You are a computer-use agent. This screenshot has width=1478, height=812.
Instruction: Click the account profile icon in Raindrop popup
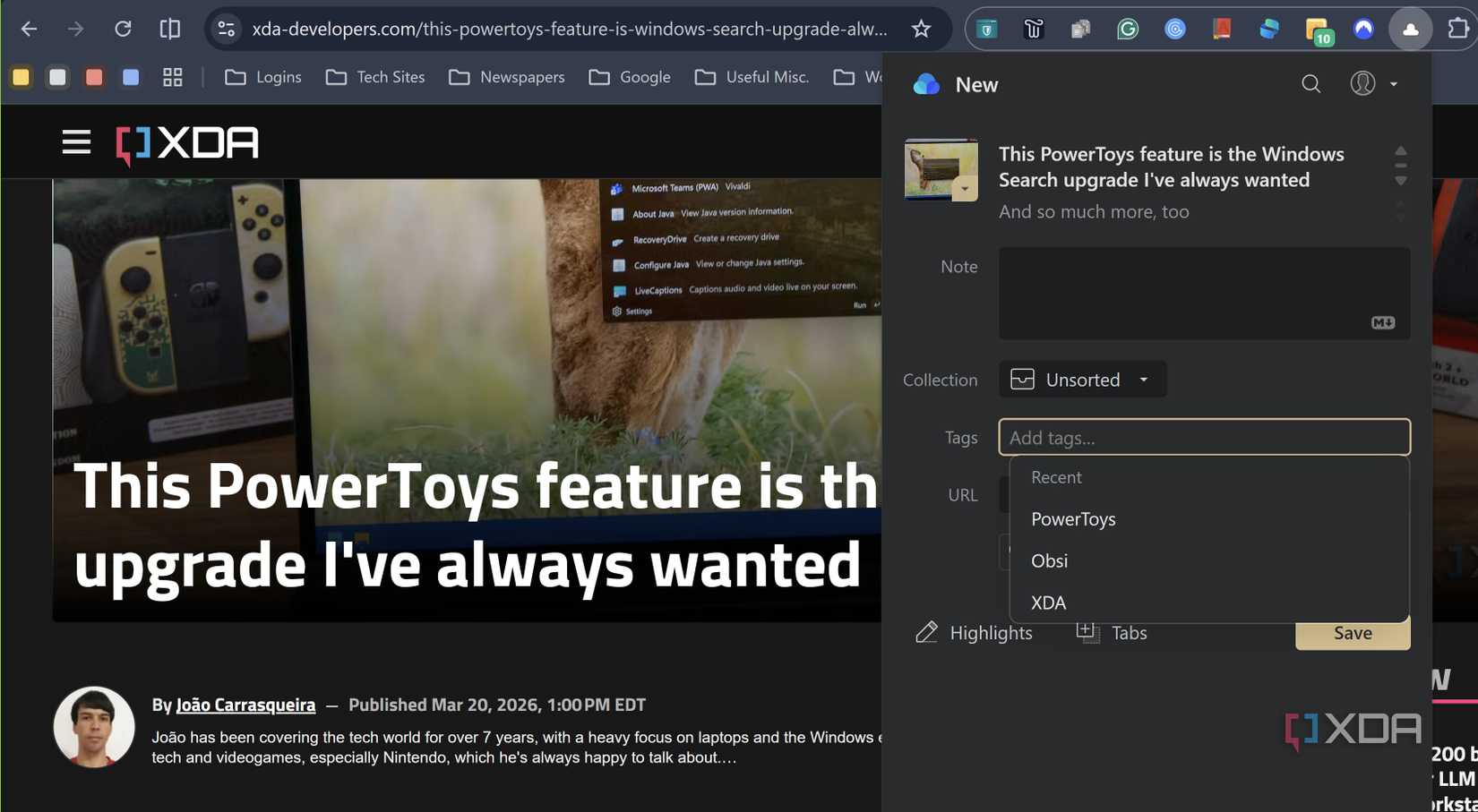point(1362,83)
